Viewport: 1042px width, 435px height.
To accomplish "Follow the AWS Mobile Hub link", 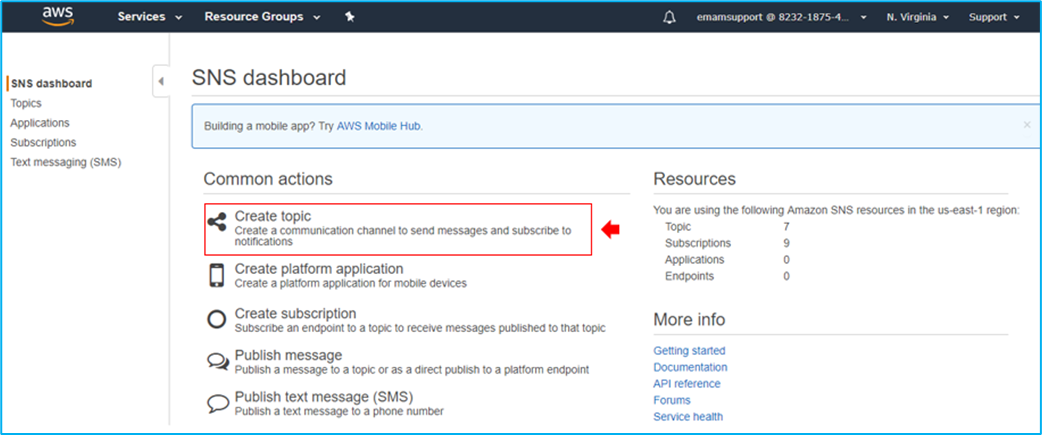I will point(379,126).
